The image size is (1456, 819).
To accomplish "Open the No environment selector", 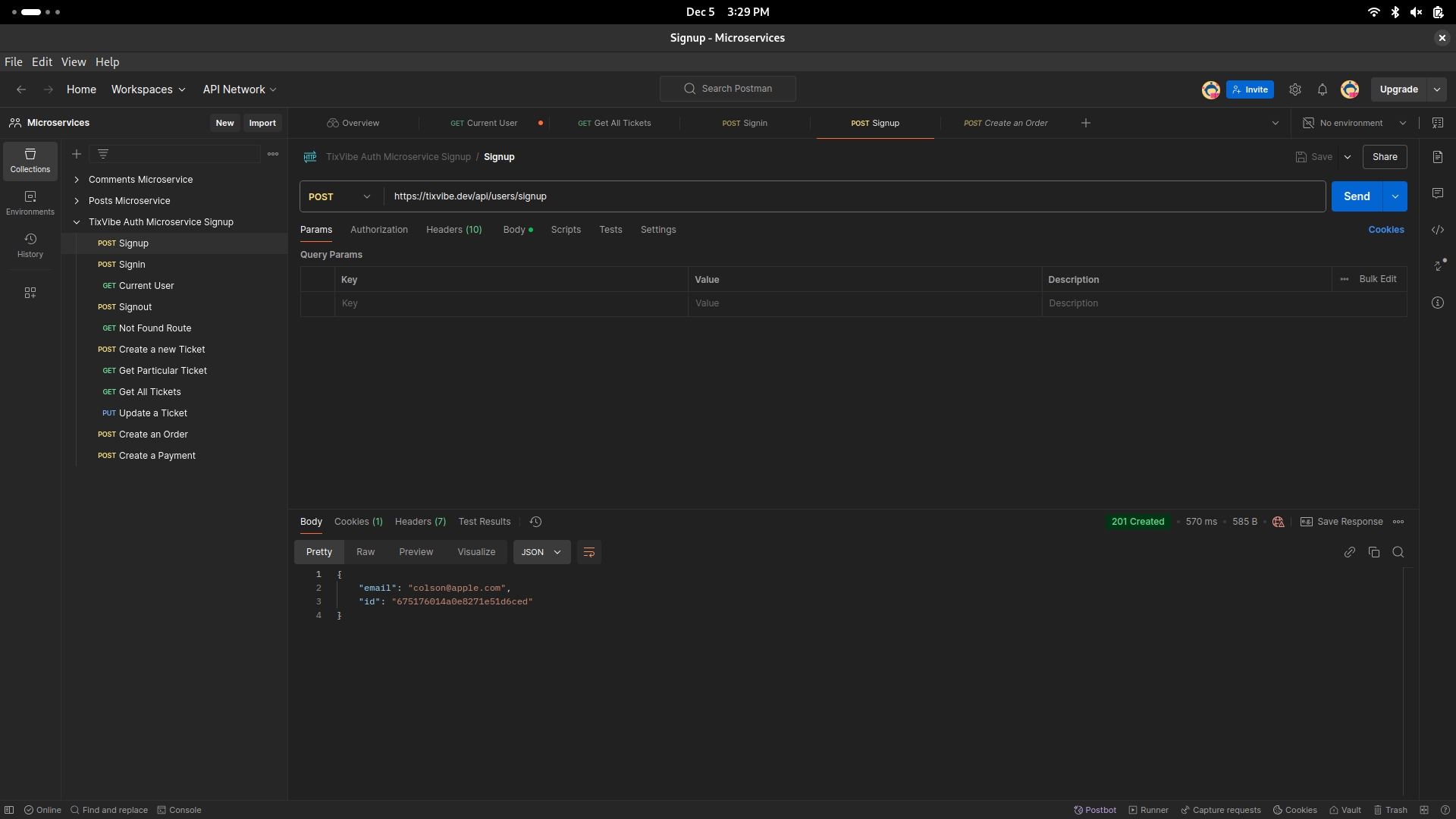I will coord(1354,123).
